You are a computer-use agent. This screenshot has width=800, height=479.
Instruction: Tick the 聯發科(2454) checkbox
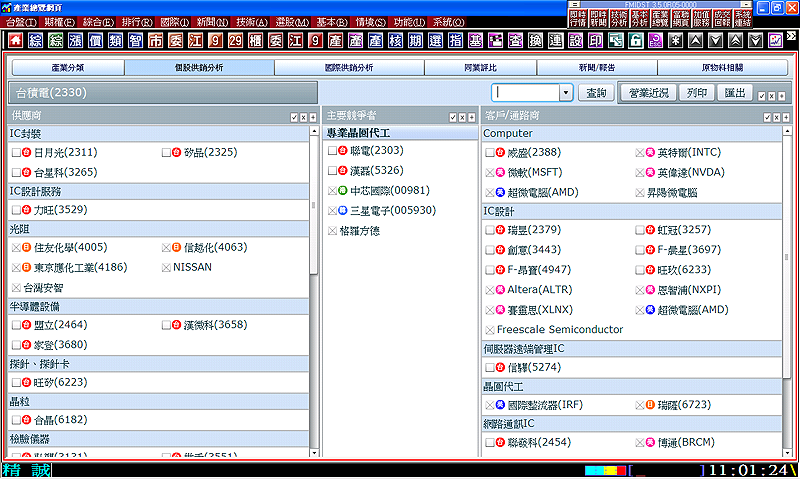pos(490,442)
